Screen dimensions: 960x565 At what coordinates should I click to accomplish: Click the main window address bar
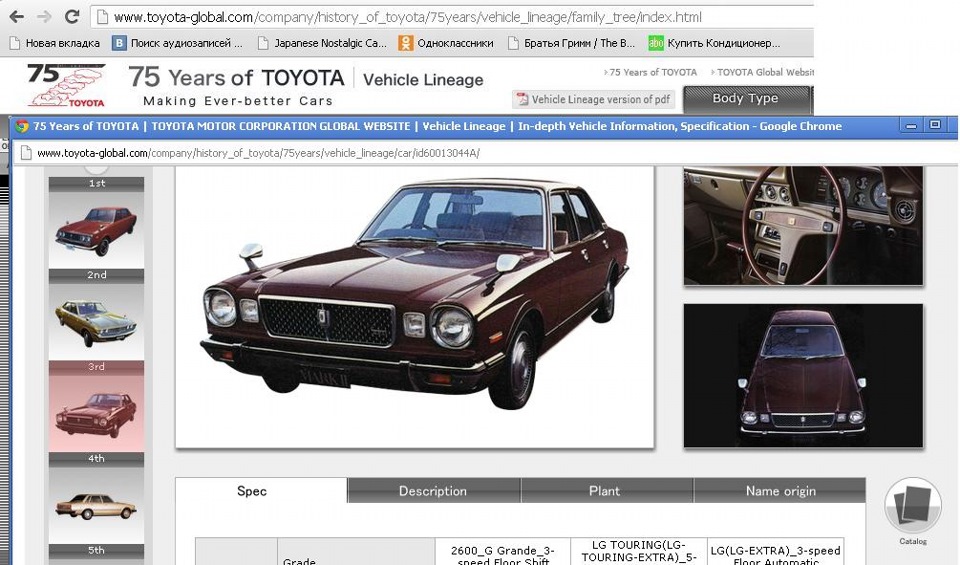click(x=452, y=17)
